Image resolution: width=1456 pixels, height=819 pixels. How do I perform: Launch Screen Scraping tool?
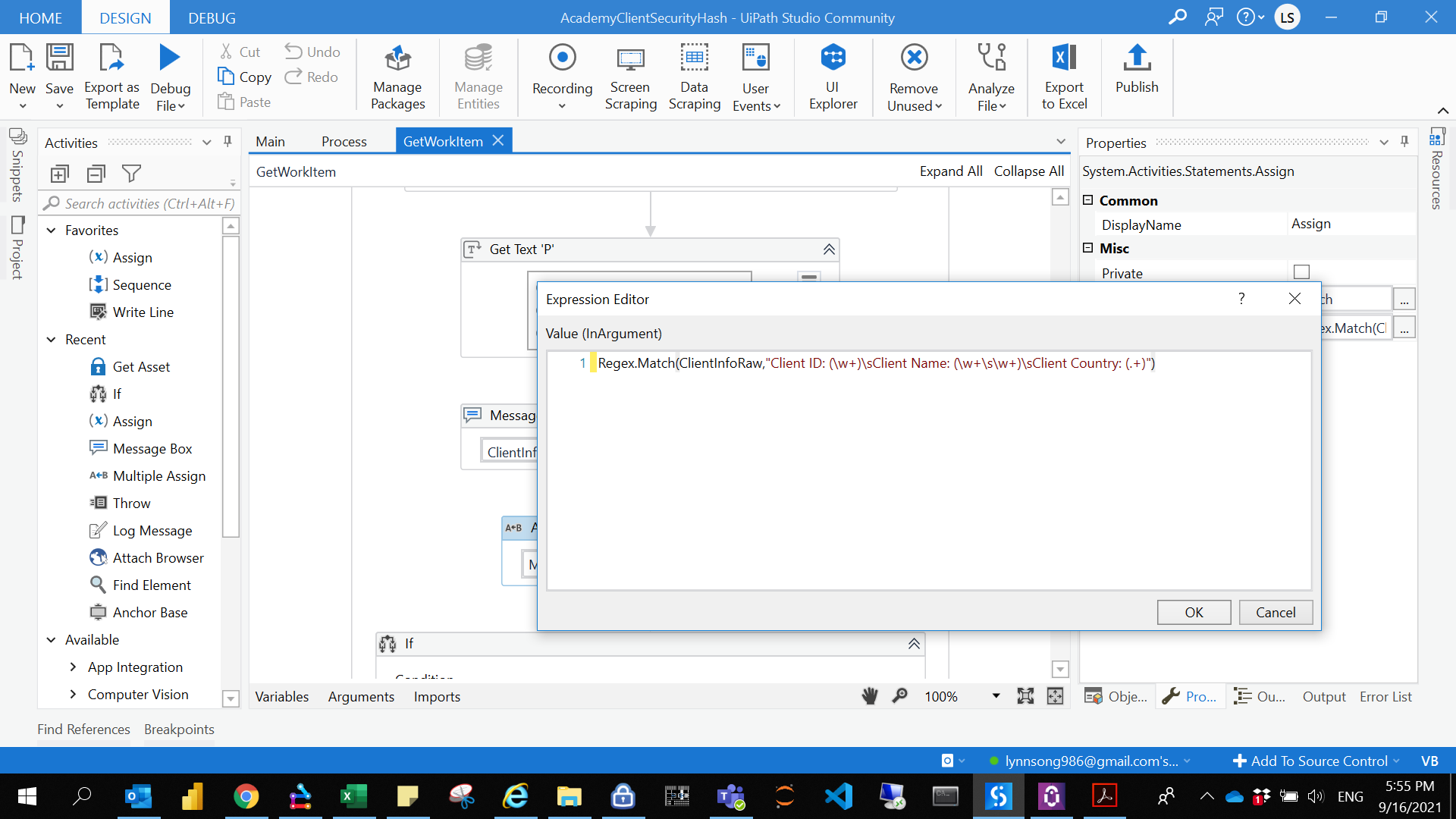630,77
